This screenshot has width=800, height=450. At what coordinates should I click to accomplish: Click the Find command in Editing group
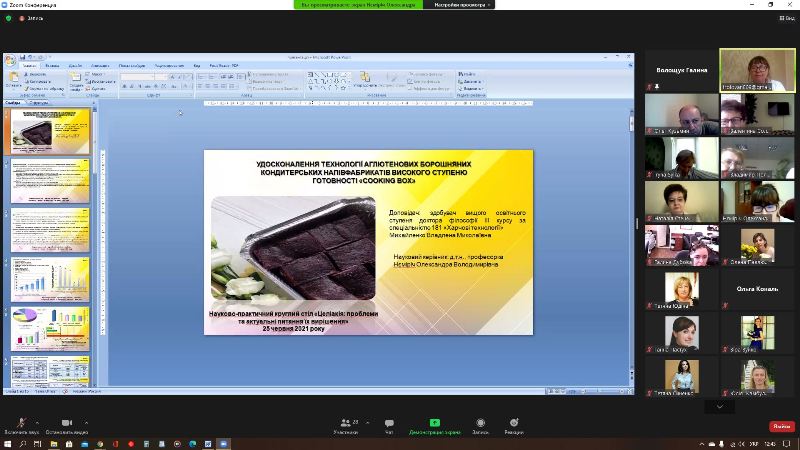click(467, 74)
